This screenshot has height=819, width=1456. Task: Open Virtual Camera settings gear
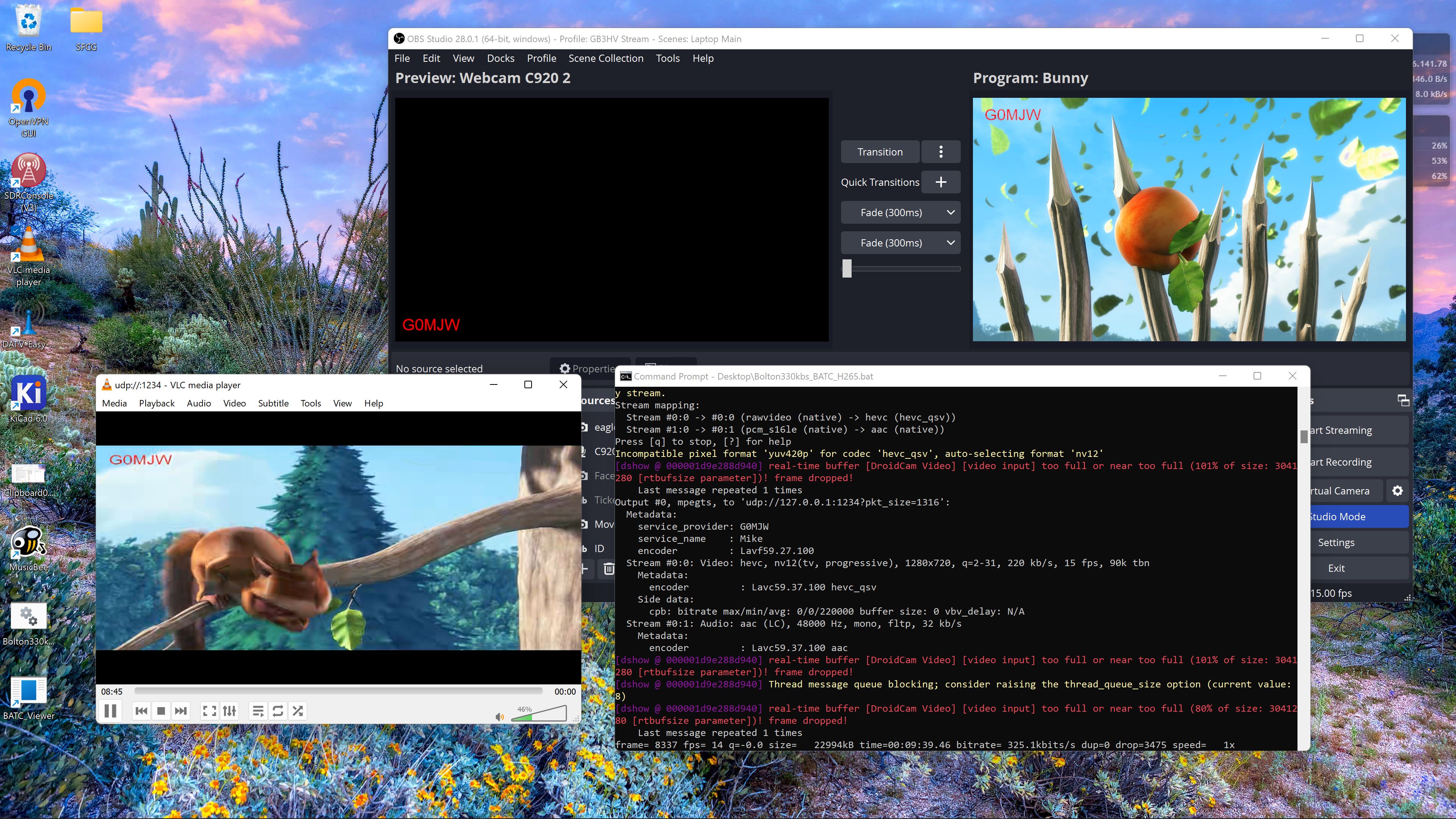1397,491
